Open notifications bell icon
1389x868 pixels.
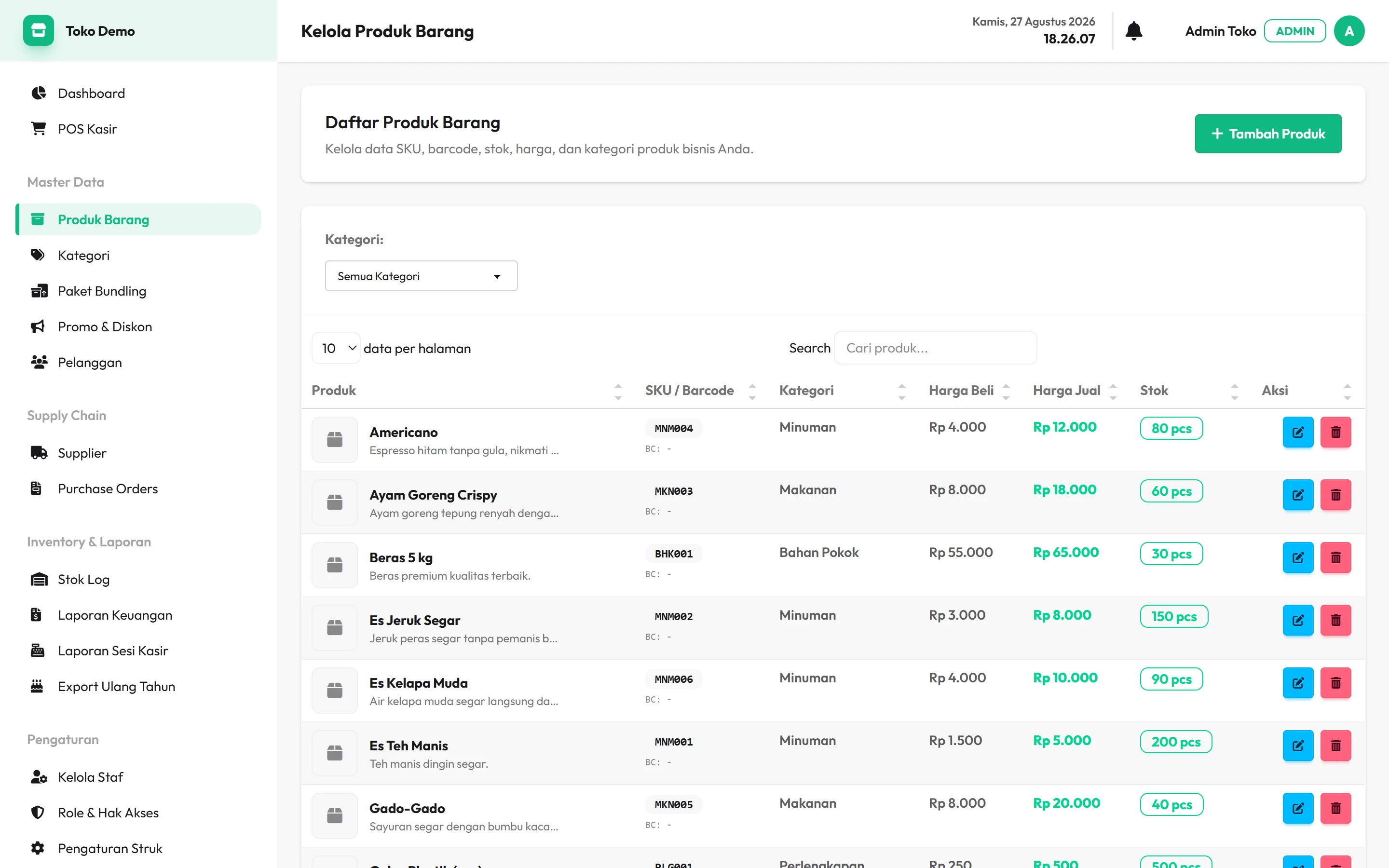point(1133,31)
